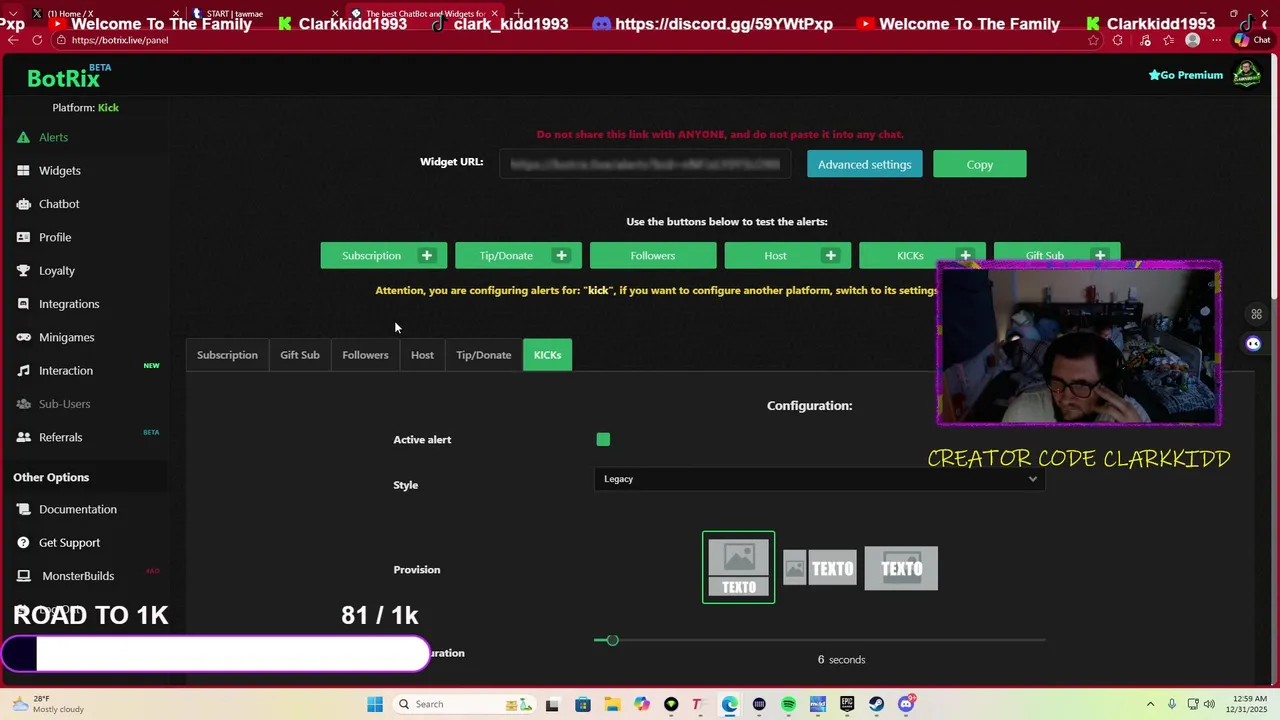Open the Widgets sidebar icon
The height and width of the screenshot is (720, 1280).
point(23,171)
